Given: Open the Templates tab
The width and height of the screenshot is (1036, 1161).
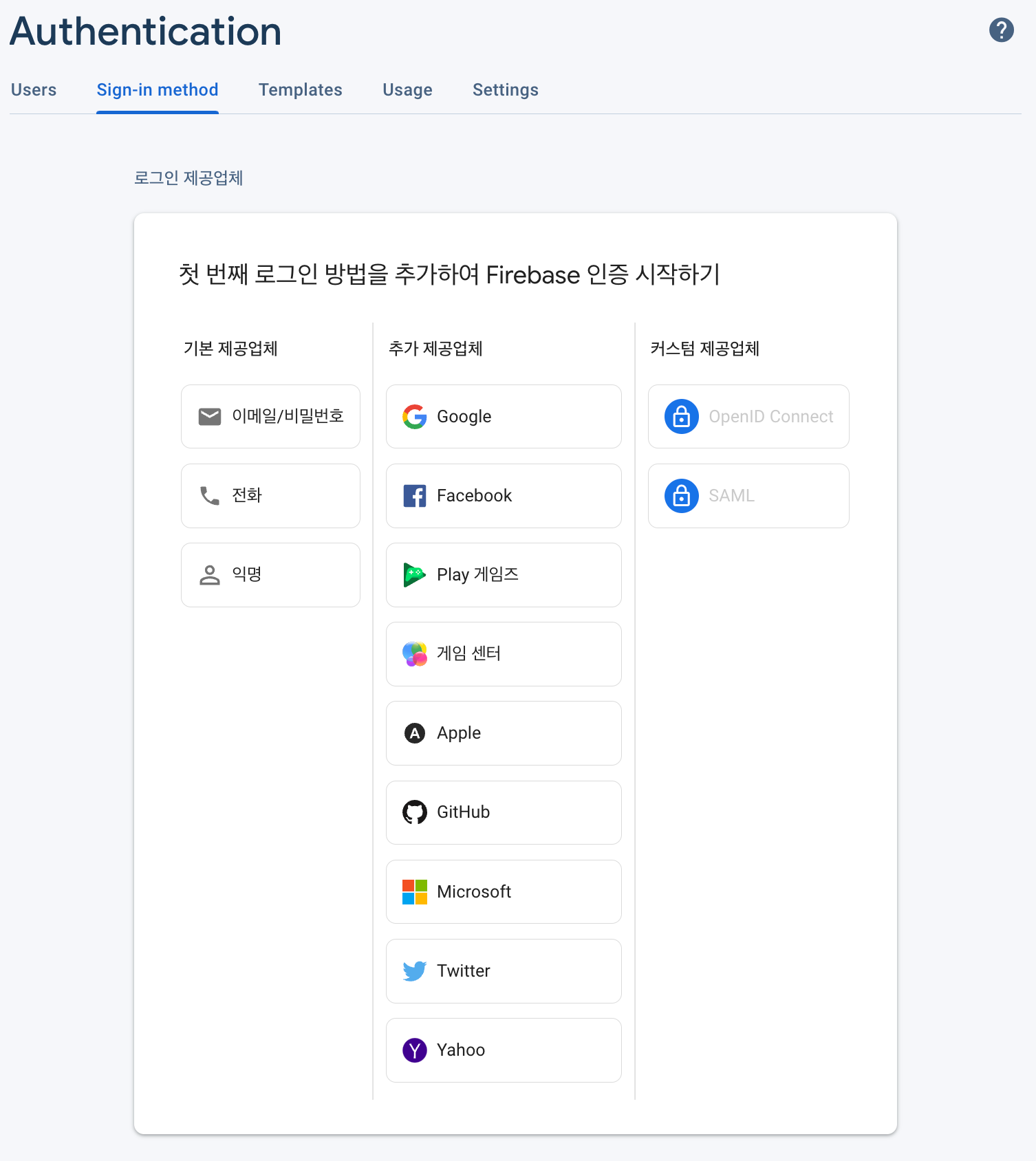Looking at the screenshot, I should coord(301,90).
